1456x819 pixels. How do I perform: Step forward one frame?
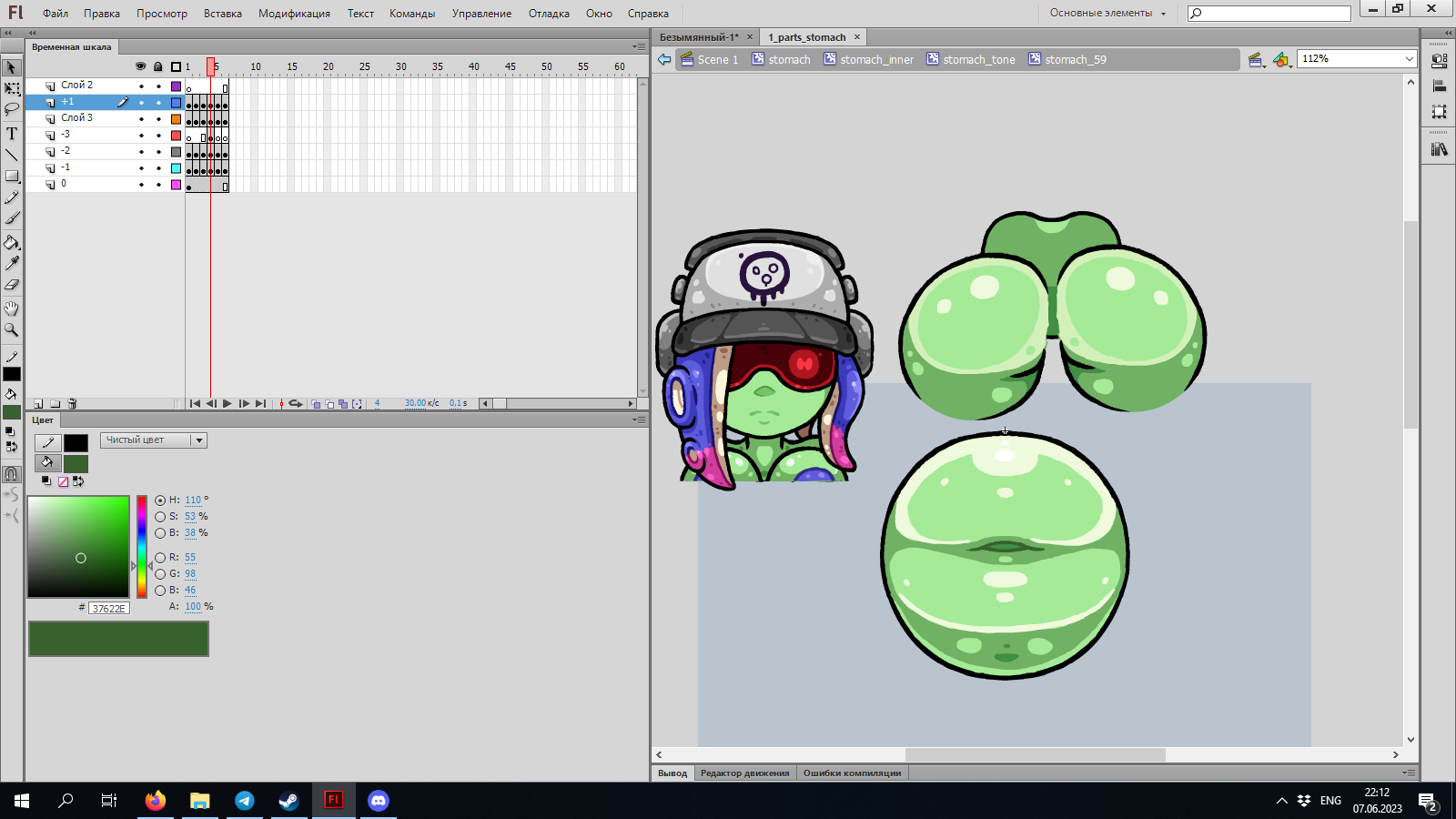click(244, 404)
